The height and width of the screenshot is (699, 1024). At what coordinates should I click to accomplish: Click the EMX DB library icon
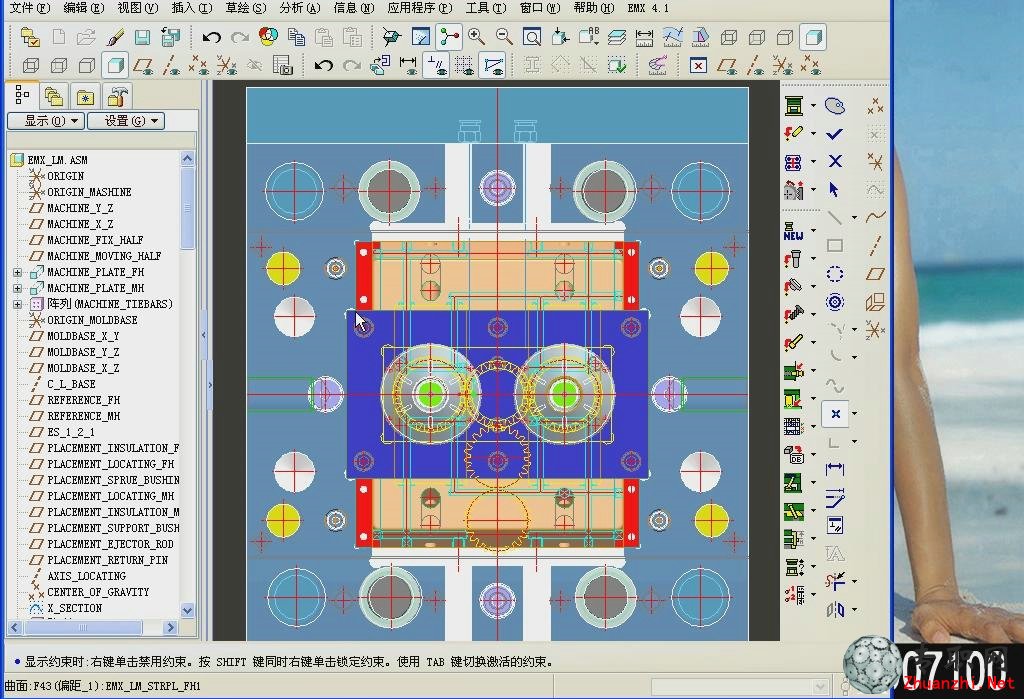(794, 455)
